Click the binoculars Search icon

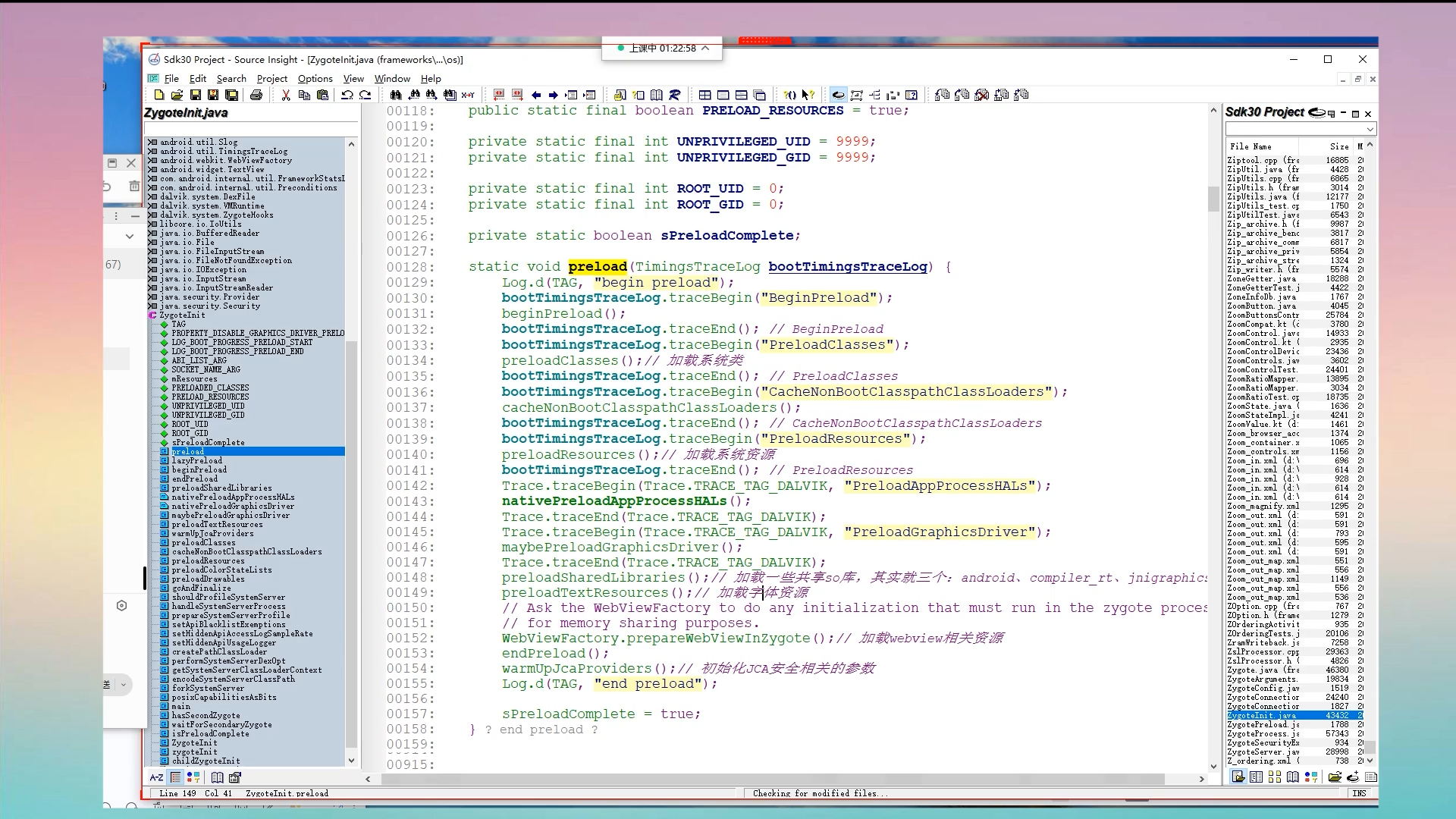396,95
